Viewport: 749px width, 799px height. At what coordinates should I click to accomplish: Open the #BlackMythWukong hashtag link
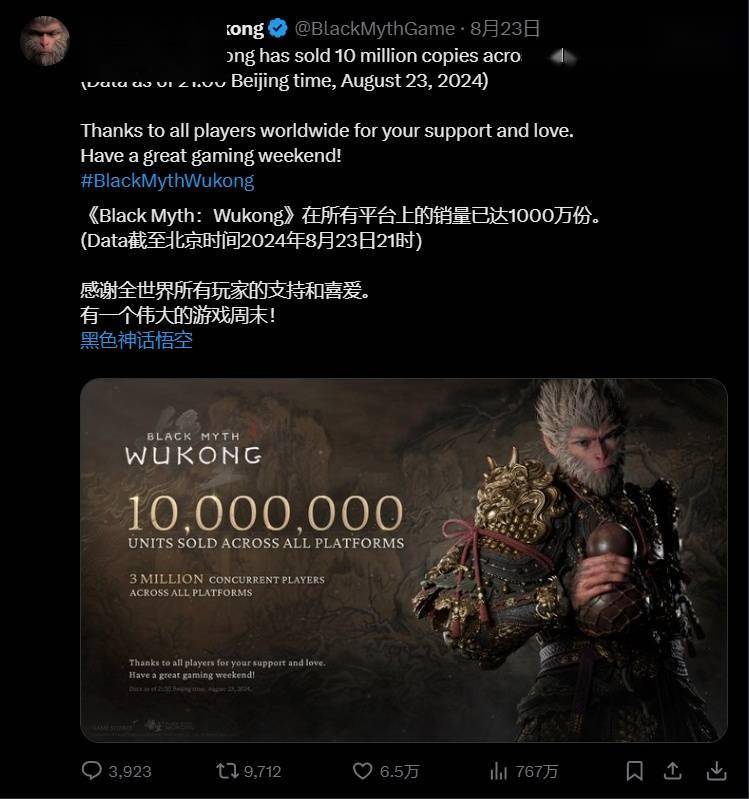click(167, 180)
